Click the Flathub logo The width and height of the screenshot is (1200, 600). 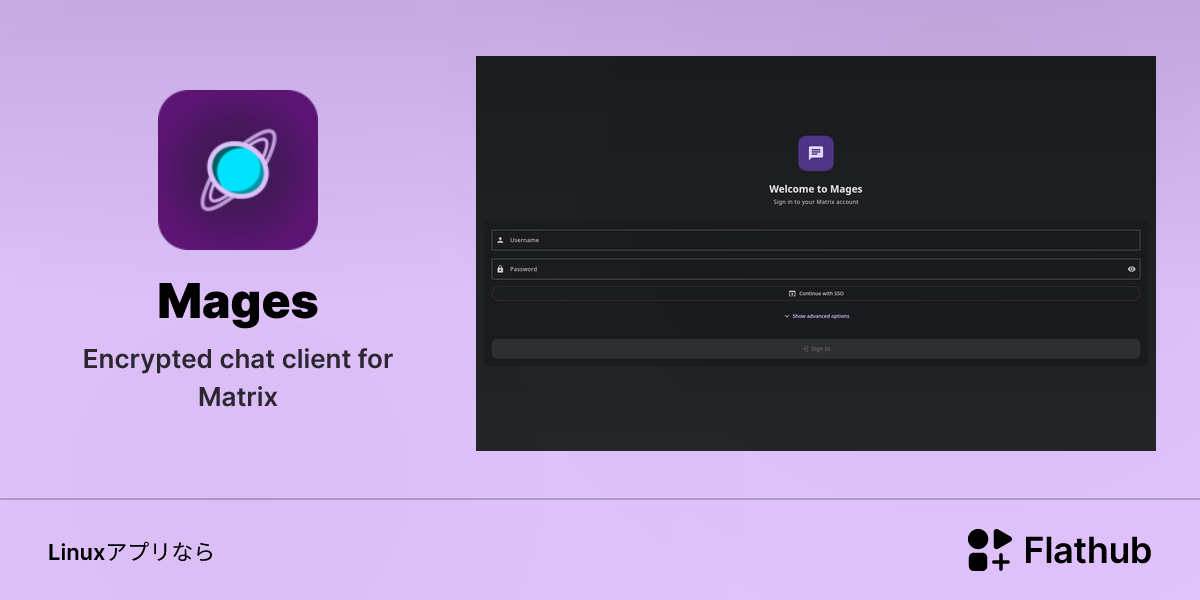point(1059,550)
